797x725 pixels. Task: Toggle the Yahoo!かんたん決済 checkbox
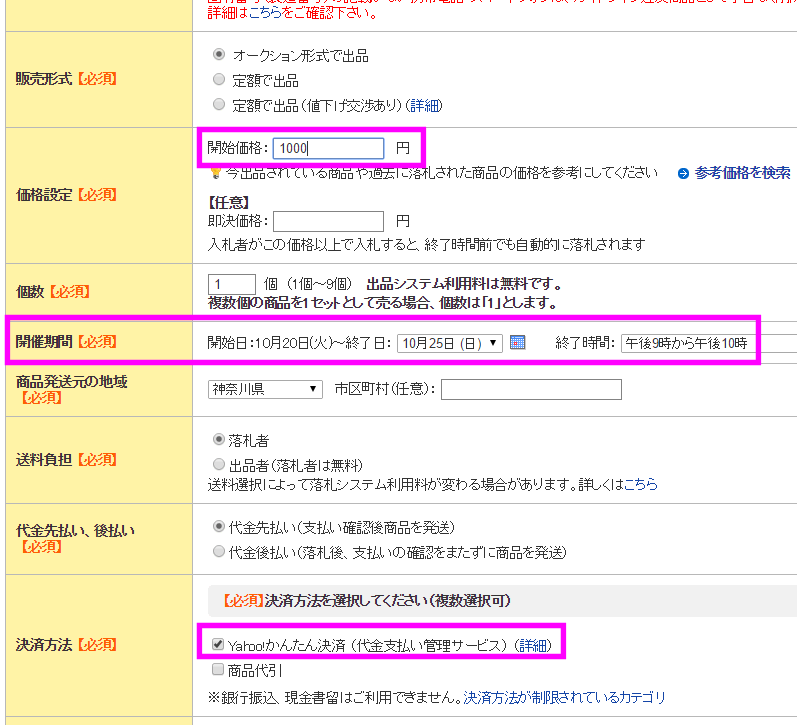click(219, 645)
